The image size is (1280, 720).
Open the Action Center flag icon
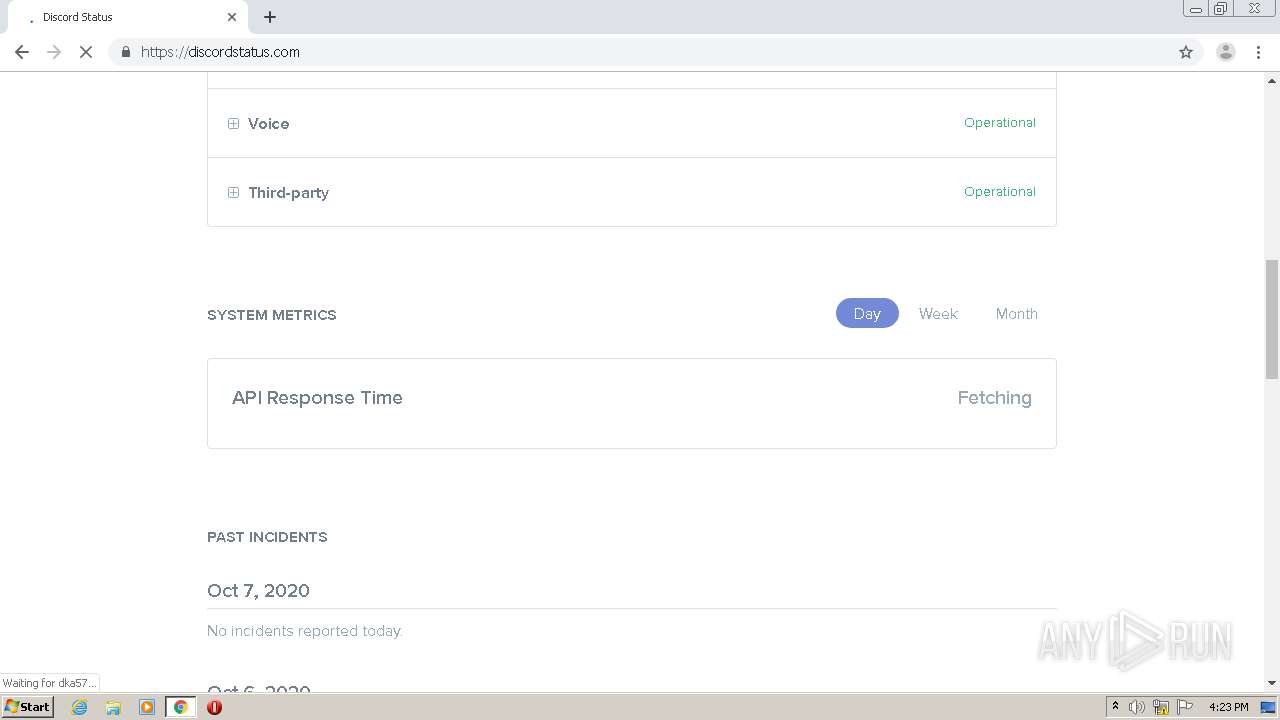[x=1185, y=707]
